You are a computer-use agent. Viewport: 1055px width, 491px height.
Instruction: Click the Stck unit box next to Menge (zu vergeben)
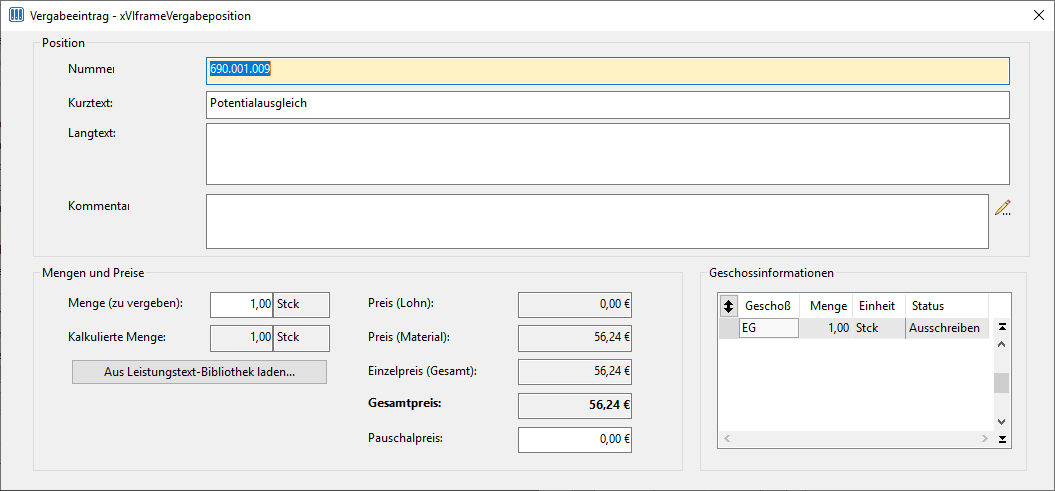[301, 304]
